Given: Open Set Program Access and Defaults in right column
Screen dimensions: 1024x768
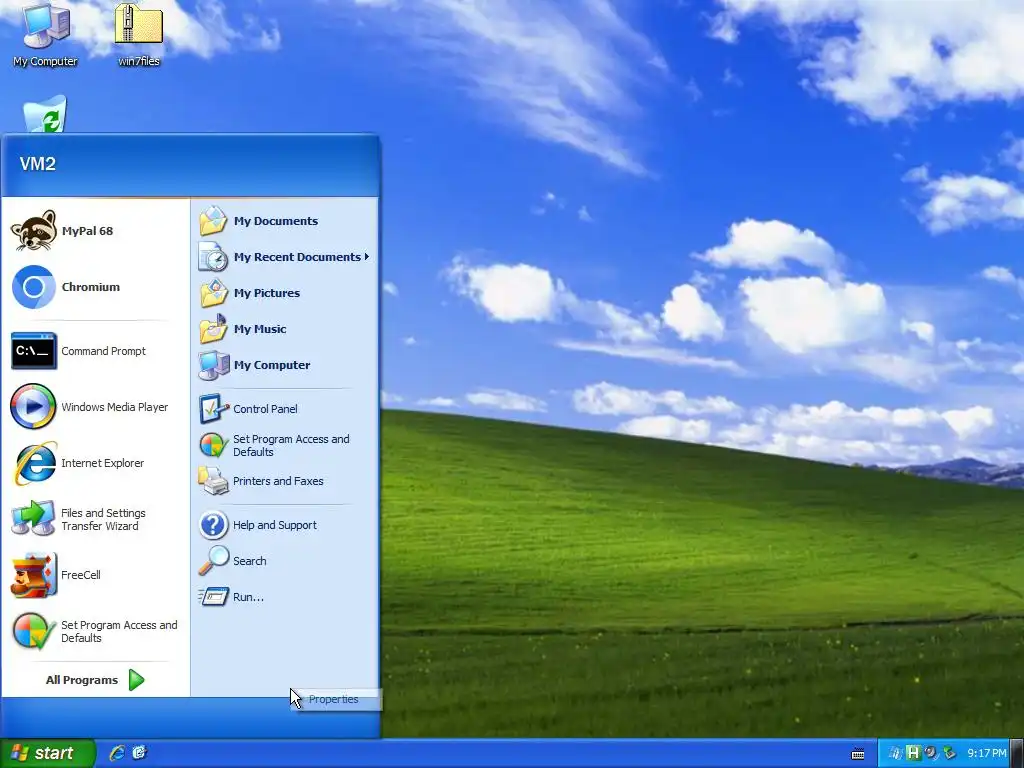Looking at the screenshot, I should pos(214,445).
